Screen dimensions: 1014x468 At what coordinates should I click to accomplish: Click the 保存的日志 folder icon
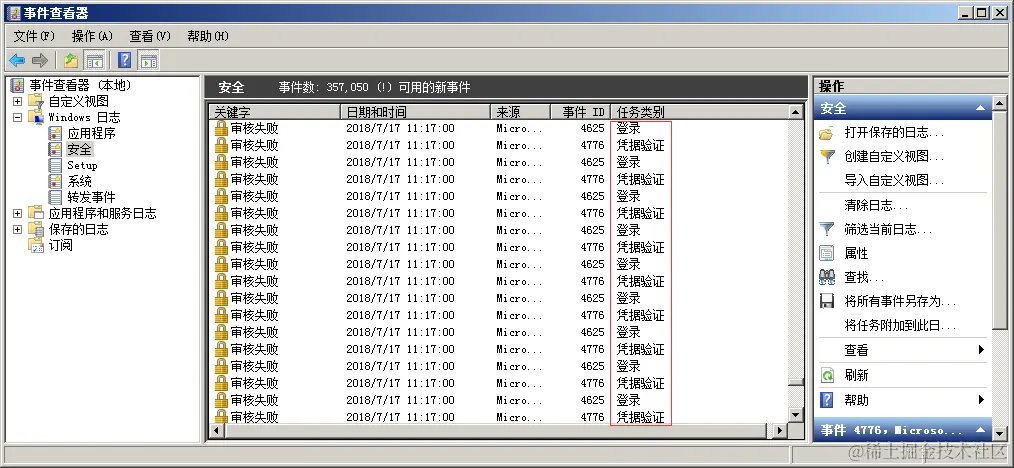point(37,229)
